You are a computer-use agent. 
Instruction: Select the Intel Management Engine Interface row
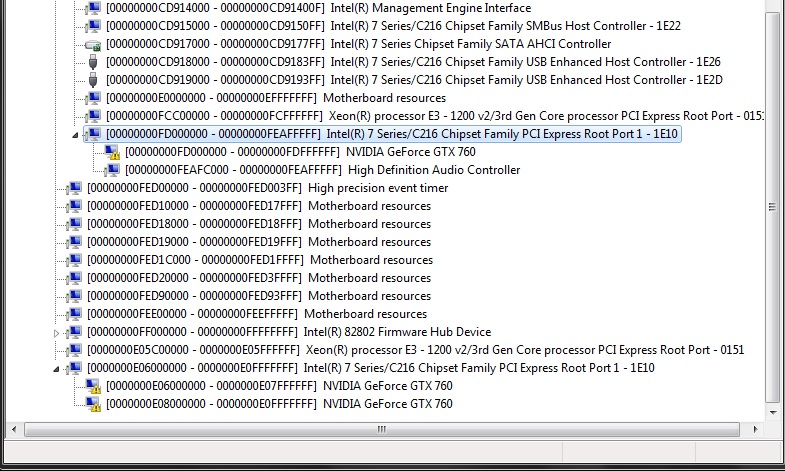point(318,8)
